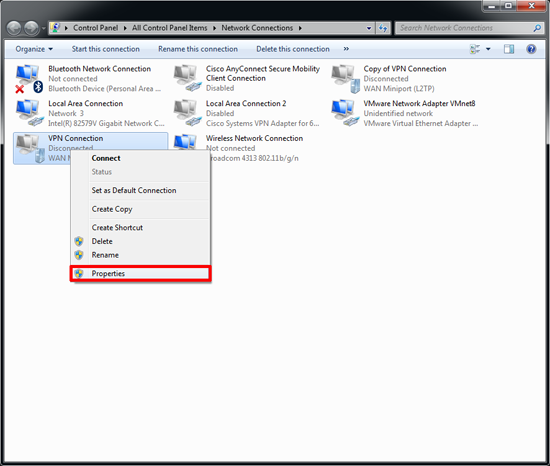Focus the Search Network Connections field
The width and height of the screenshot is (550, 466).
465,28
